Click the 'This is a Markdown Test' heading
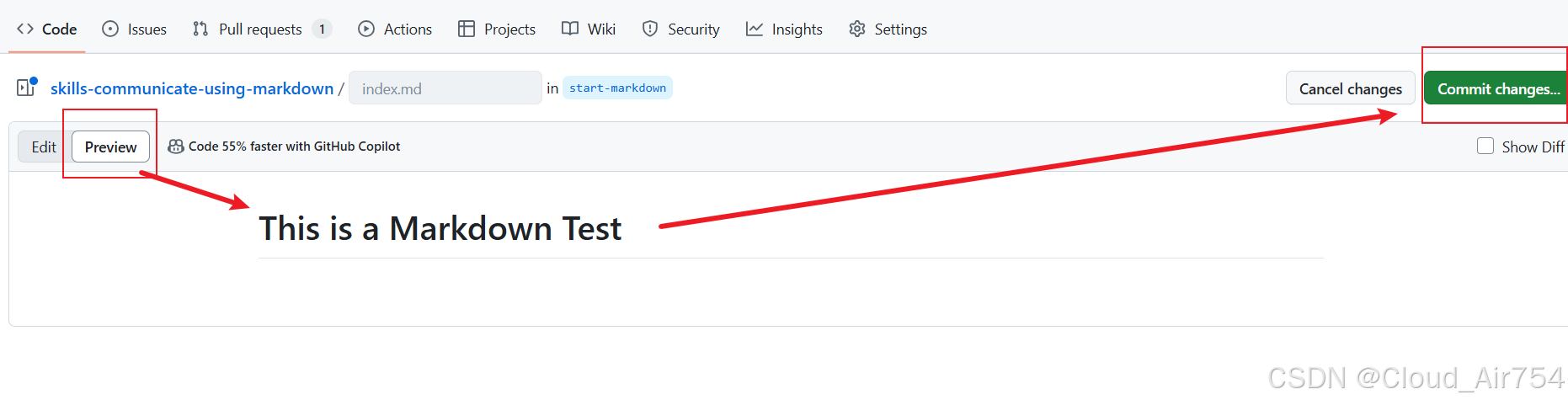Viewport: 1568px width, 405px height. 440,228
